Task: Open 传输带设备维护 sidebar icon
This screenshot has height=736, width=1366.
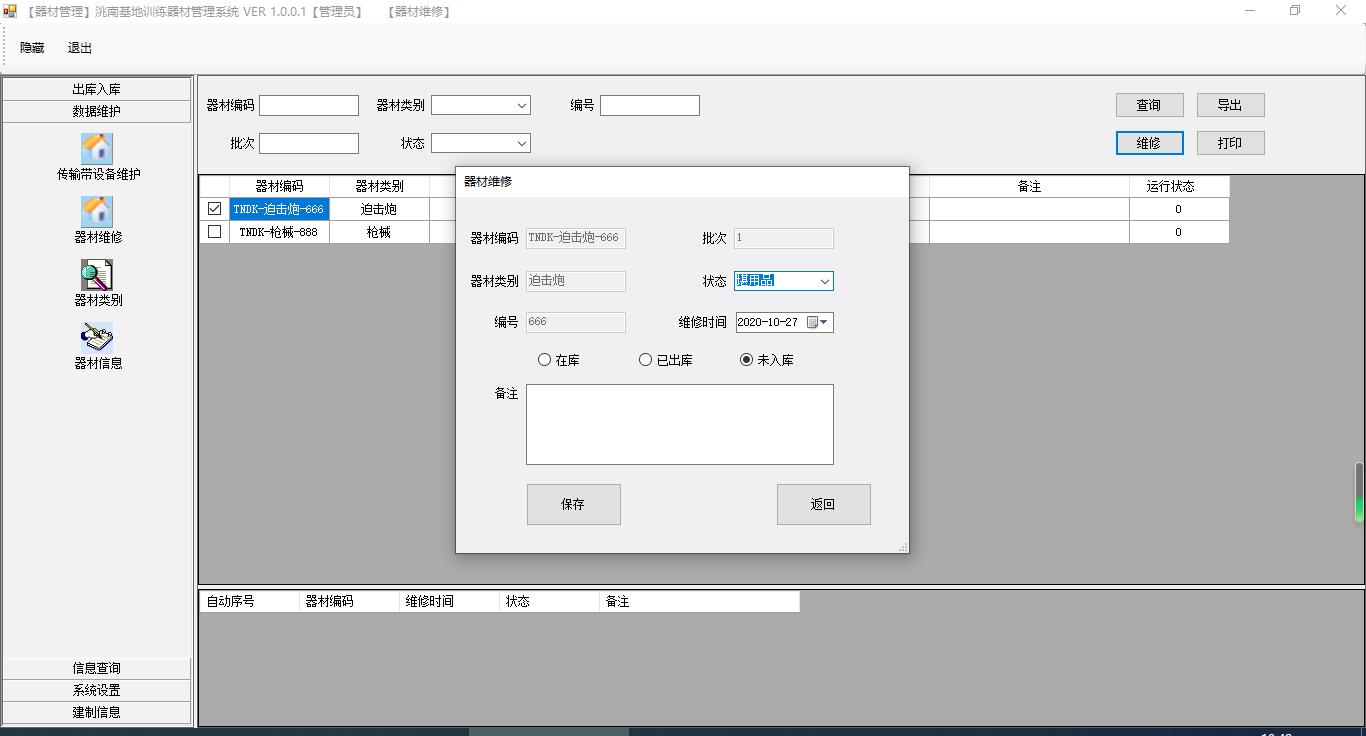Action: [97, 149]
